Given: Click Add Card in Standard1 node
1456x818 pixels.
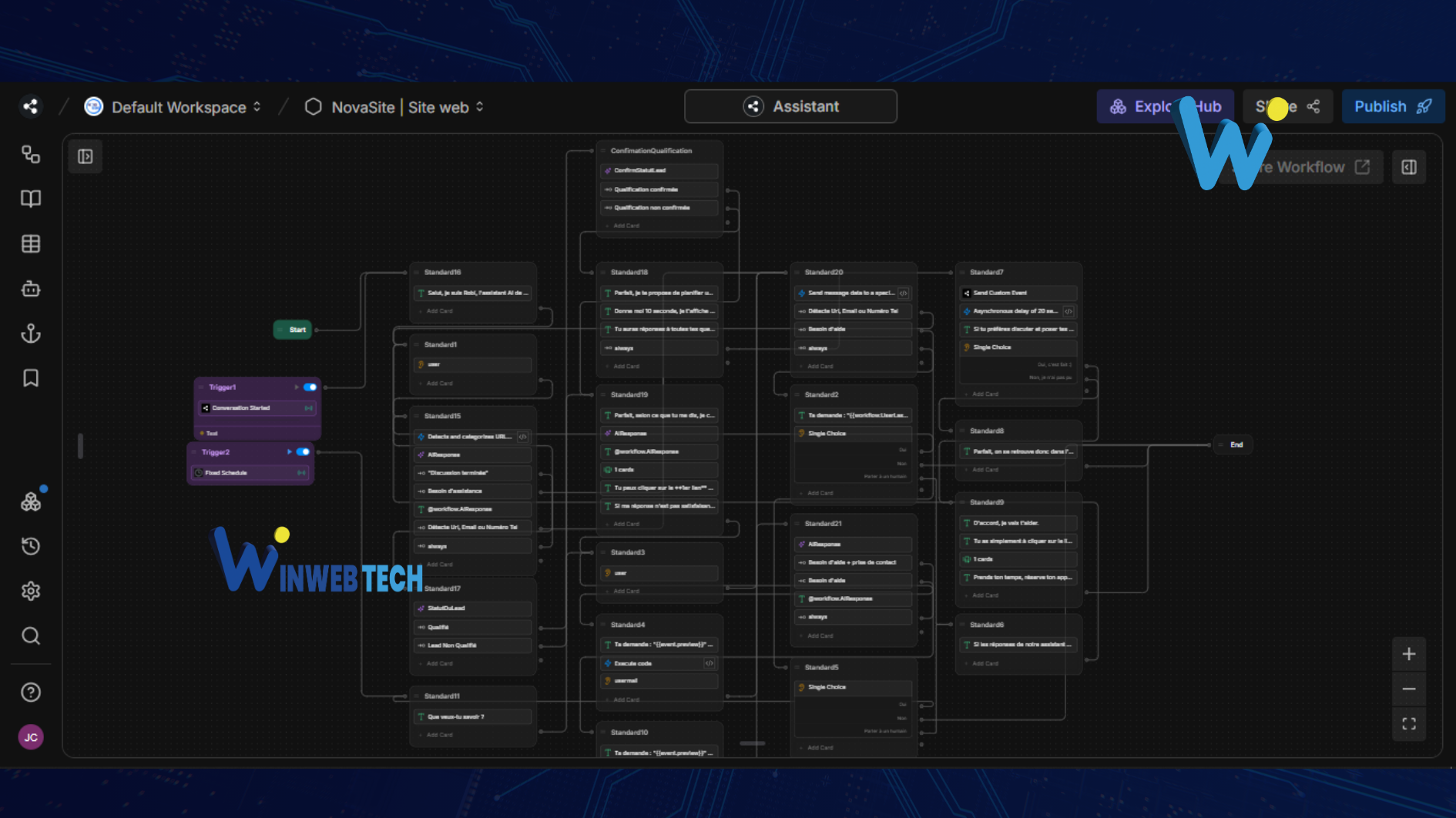Looking at the screenshot, I should coord(440,384).
